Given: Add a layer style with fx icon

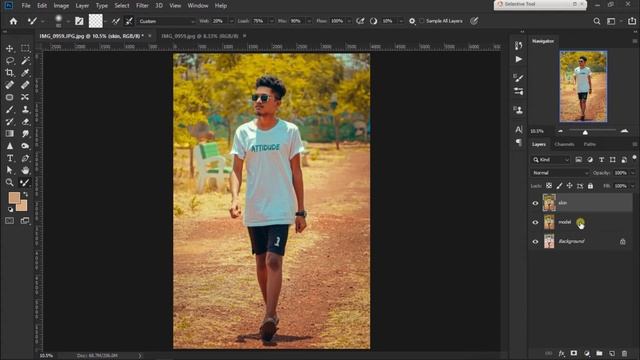Looking at the screenshot, I should point(561,353).
